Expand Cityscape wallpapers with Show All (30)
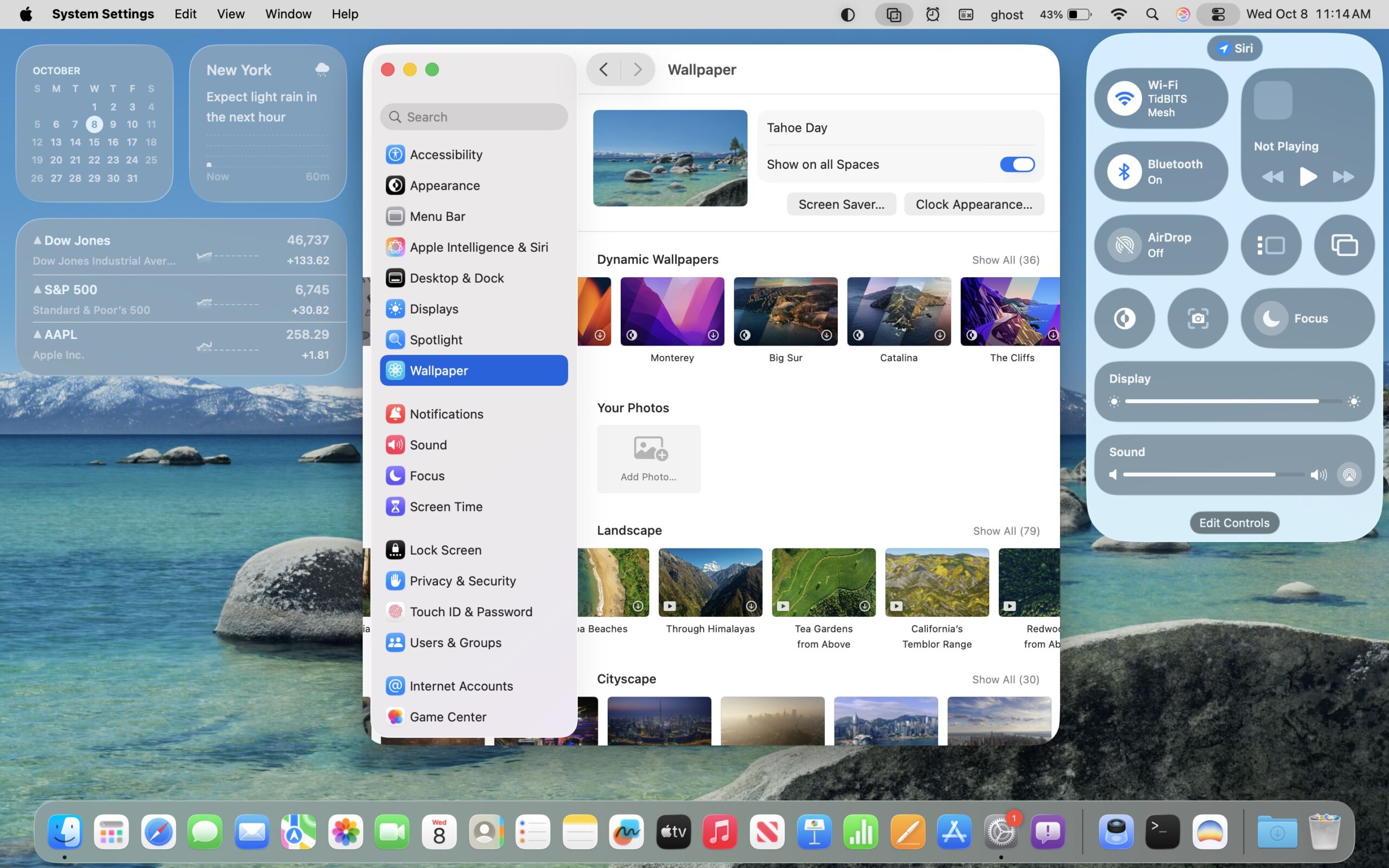 1005,680
